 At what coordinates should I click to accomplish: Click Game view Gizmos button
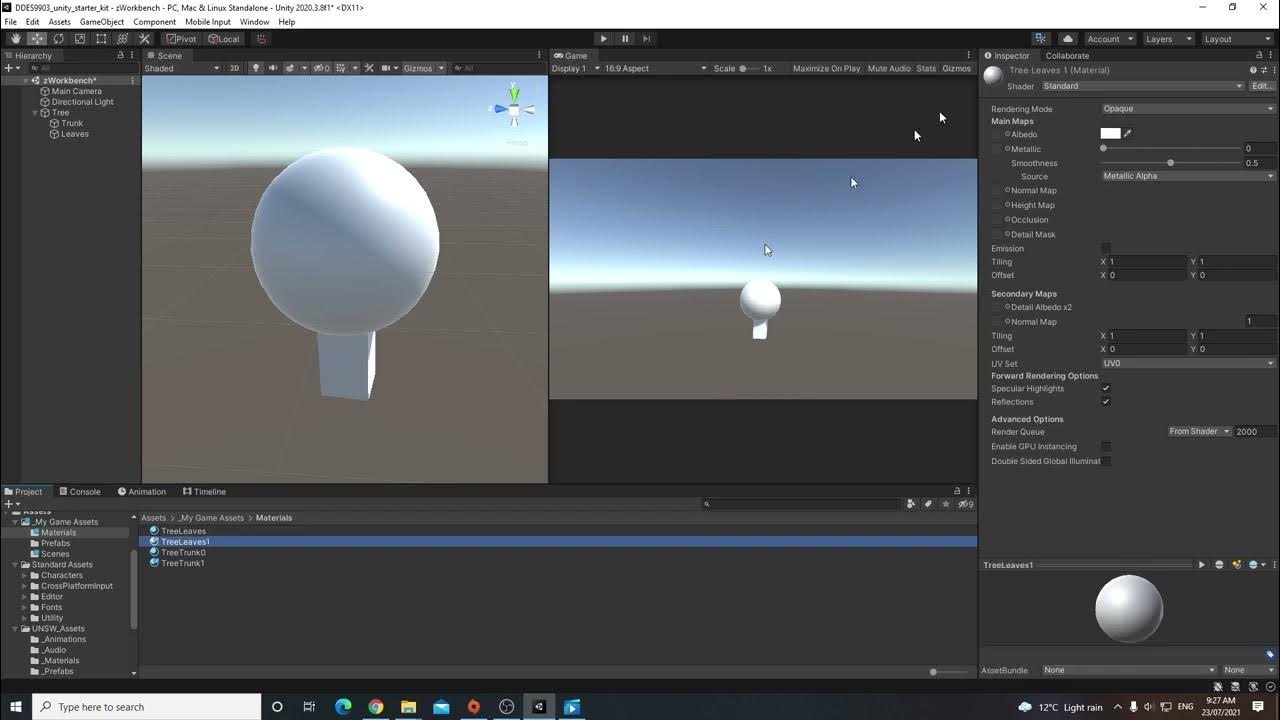[x=956, y=68]
